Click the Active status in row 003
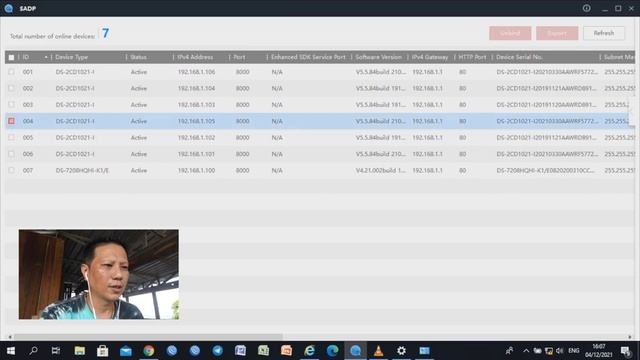Image resolution: width=640 pixels, height=360 pixels. coord(139,104)
